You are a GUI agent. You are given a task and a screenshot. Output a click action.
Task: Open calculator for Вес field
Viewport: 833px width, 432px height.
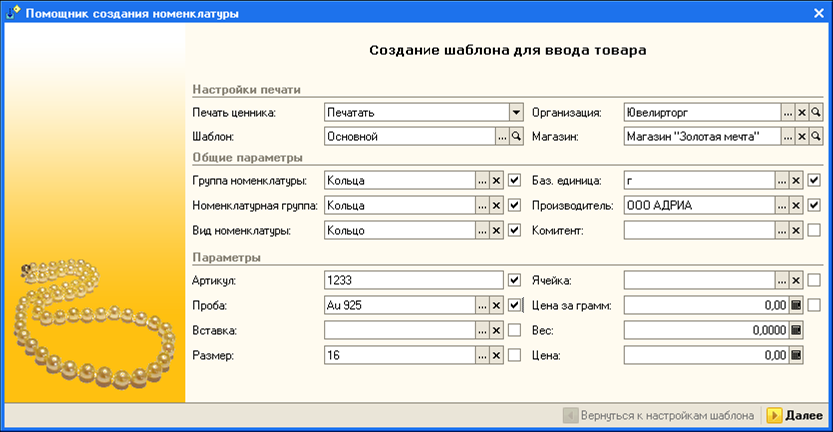point(796,331)
